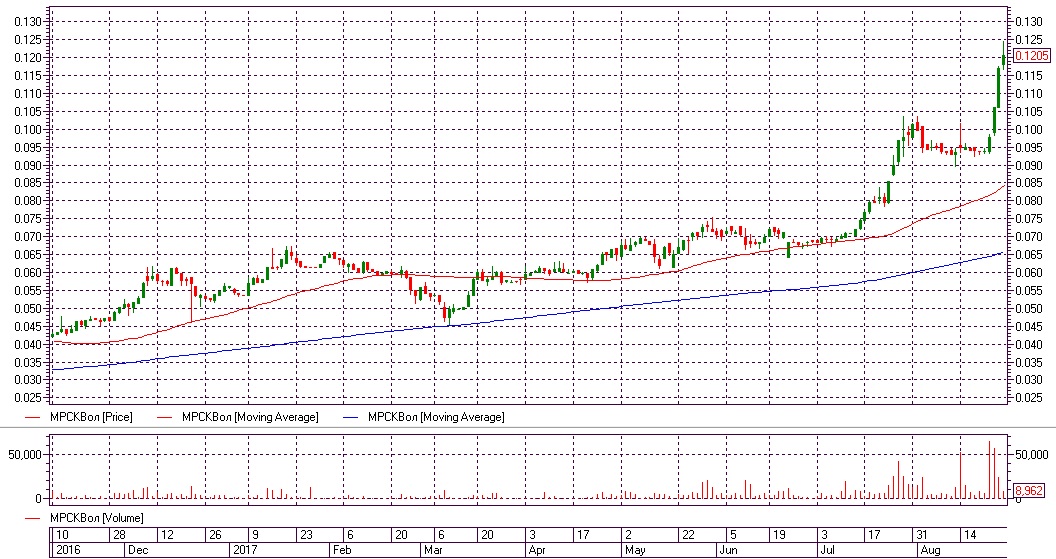The image size is (1056, 559).
Task: Click 0.085 on the right price axis
Action: point(1028,183)
